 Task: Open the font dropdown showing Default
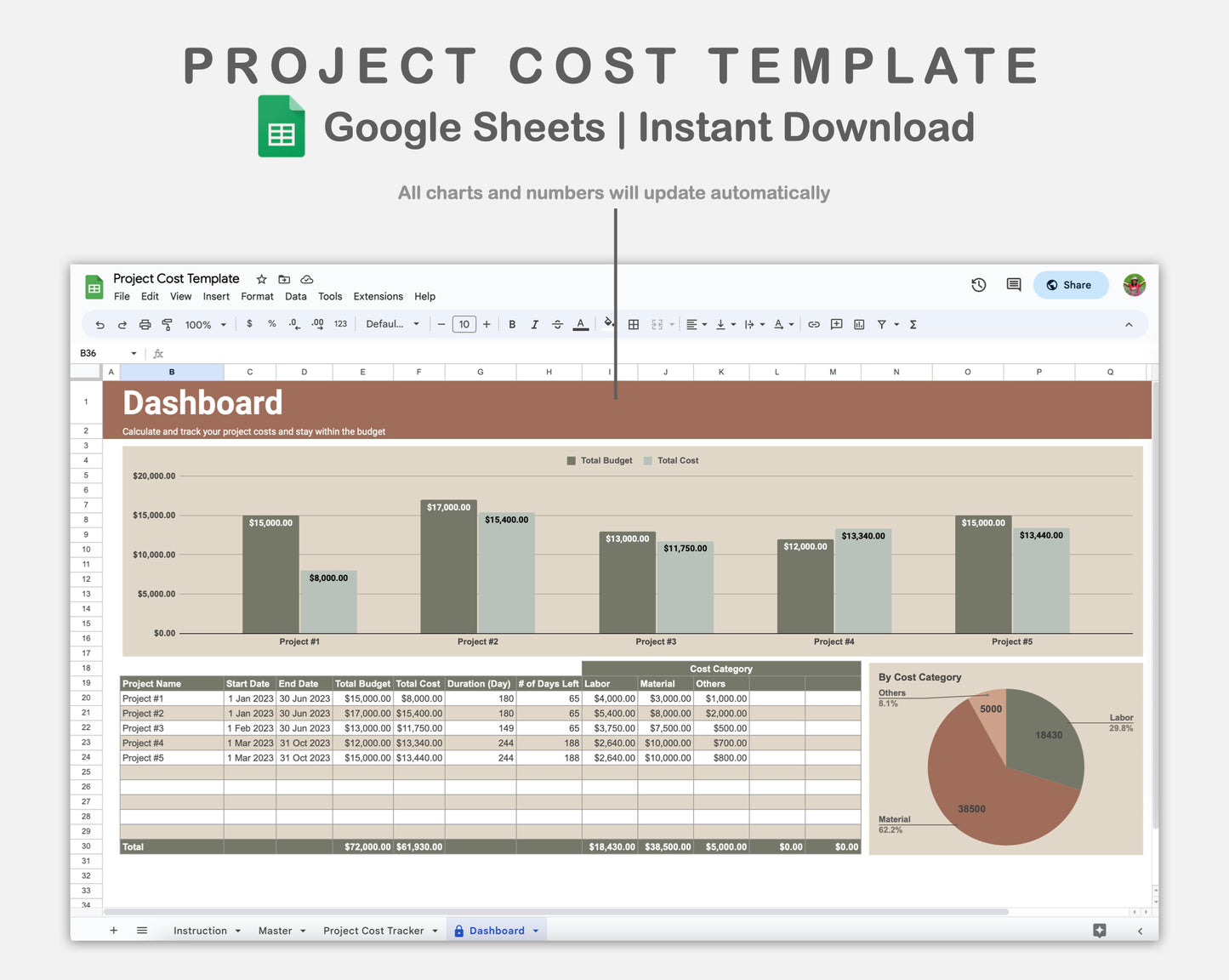click(x=392, y=324)
